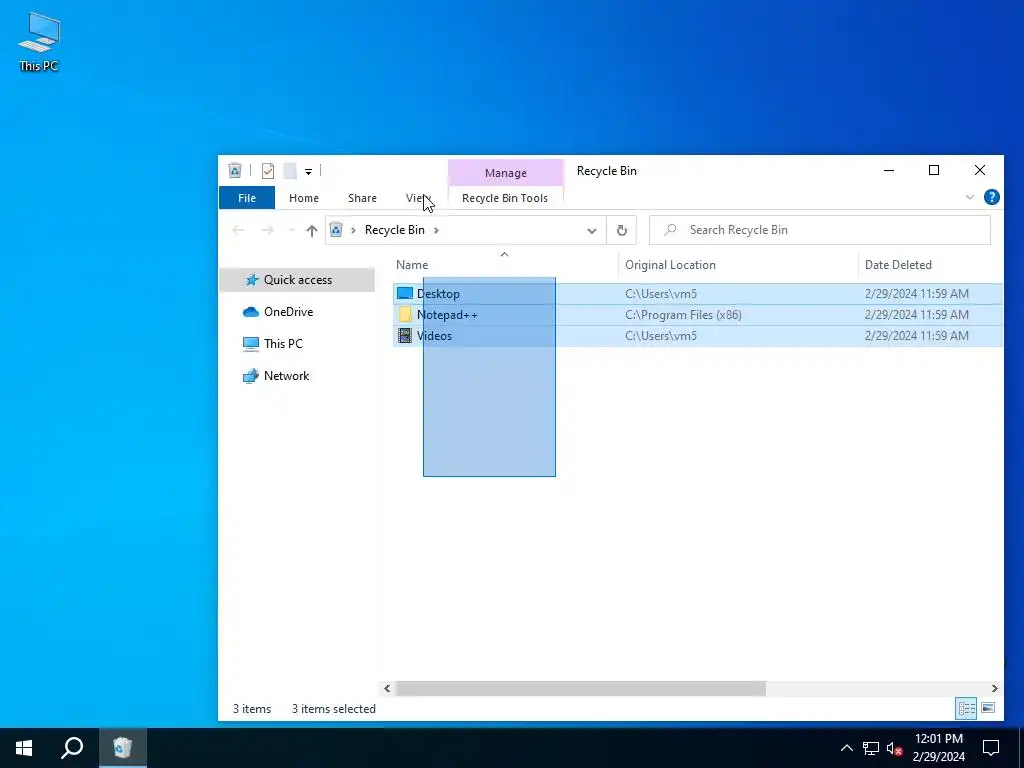
Task: Click the Recycle Bin icon in address bar
Action: [336, 230]
